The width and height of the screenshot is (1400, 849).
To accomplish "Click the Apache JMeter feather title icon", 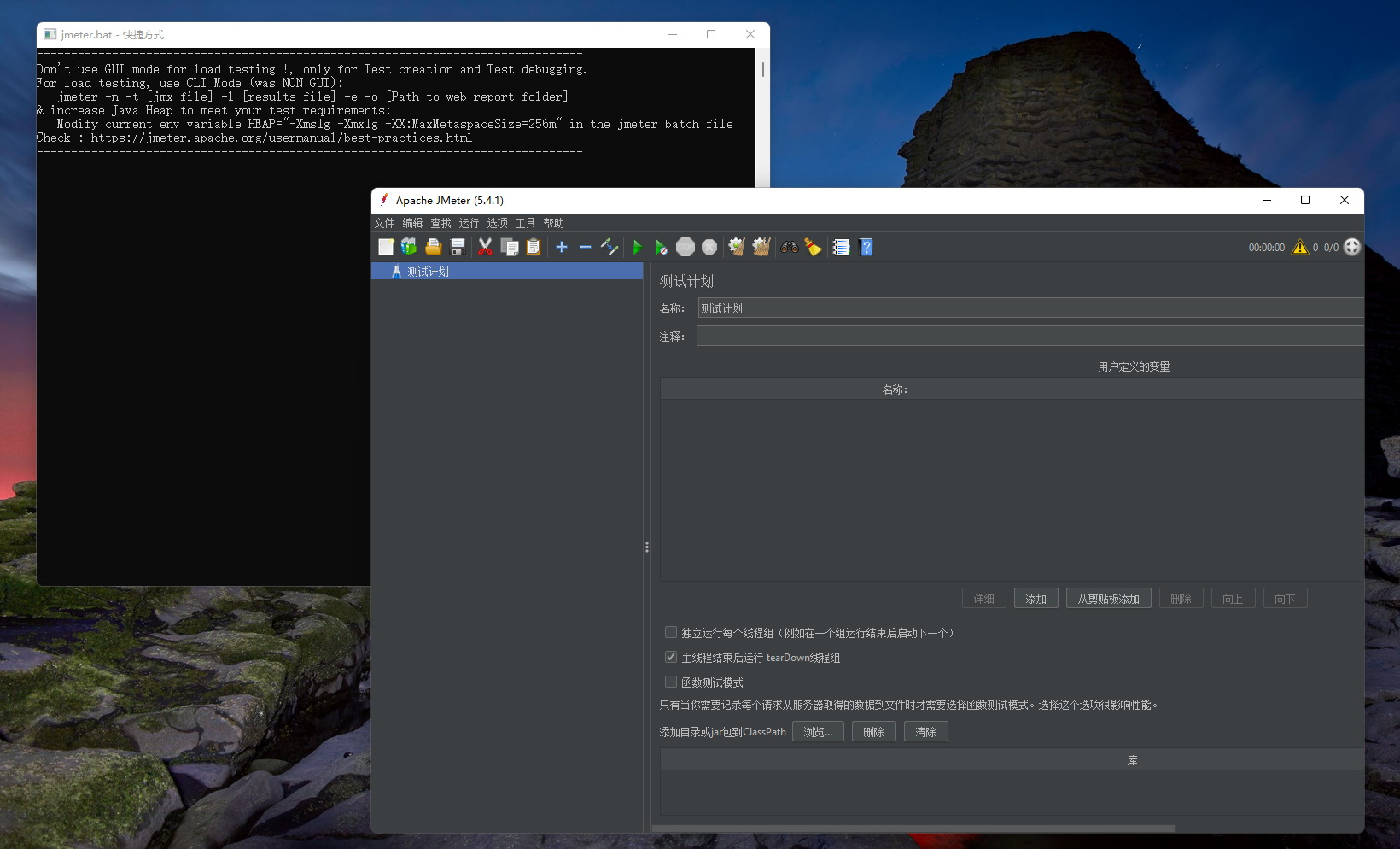I will point(384,200).
